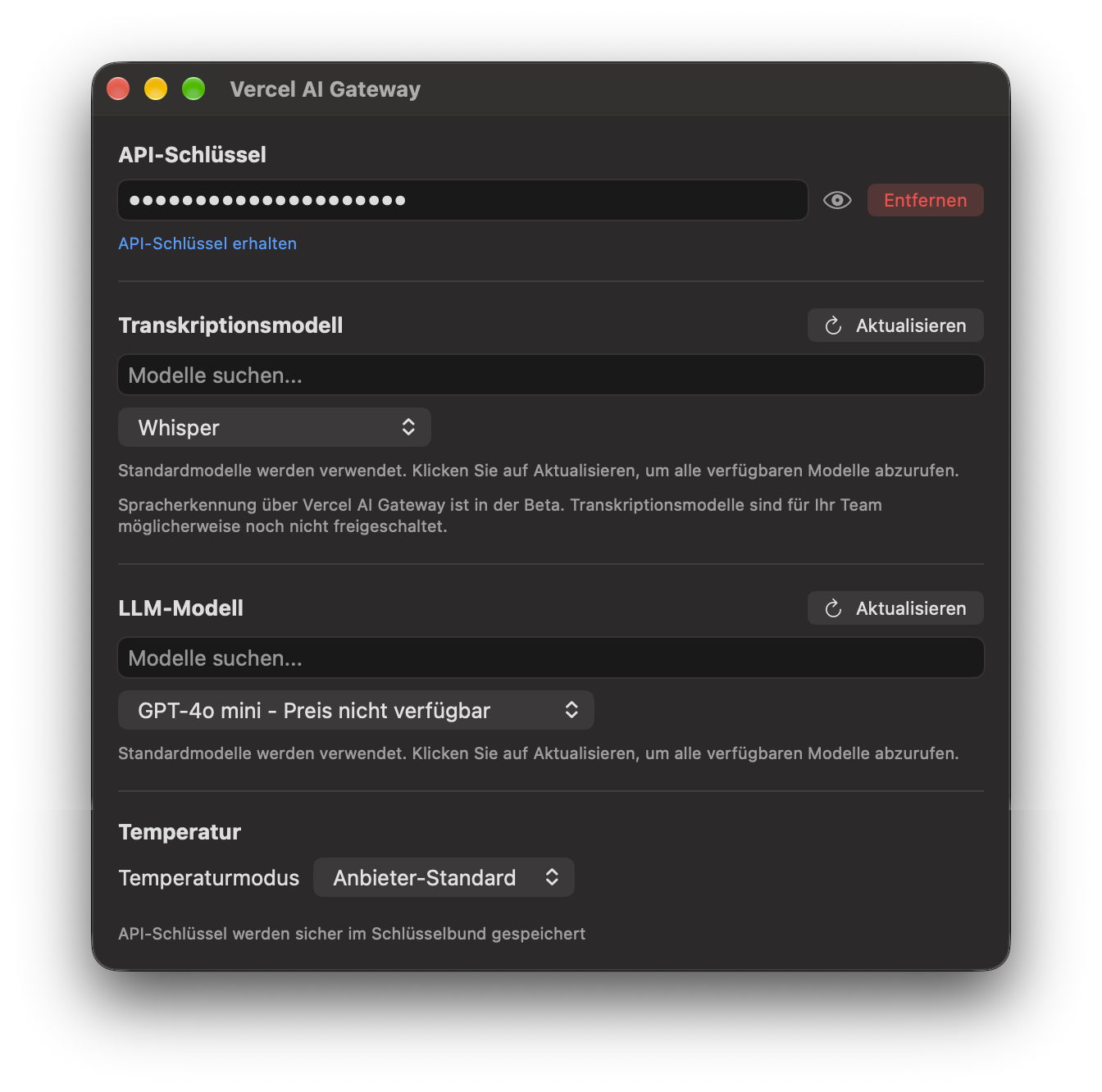1102x1092 pixels.
Task: Maximize window with green button
Action: click(x=194, y=89)
